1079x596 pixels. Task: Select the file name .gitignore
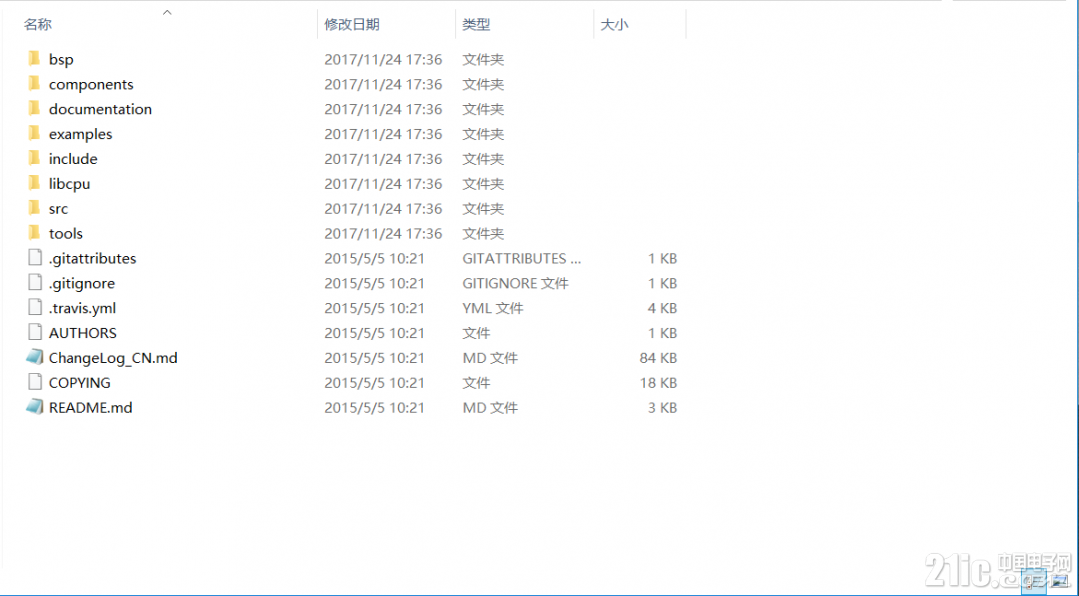(x=82, y=283)
